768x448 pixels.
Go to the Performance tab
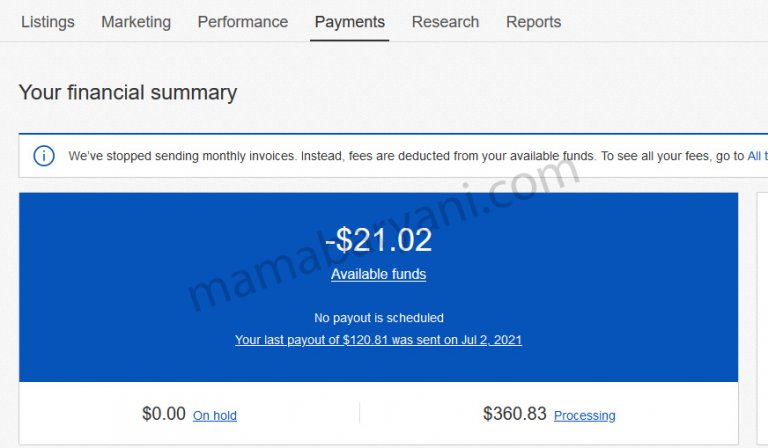(x=242, y=22)
